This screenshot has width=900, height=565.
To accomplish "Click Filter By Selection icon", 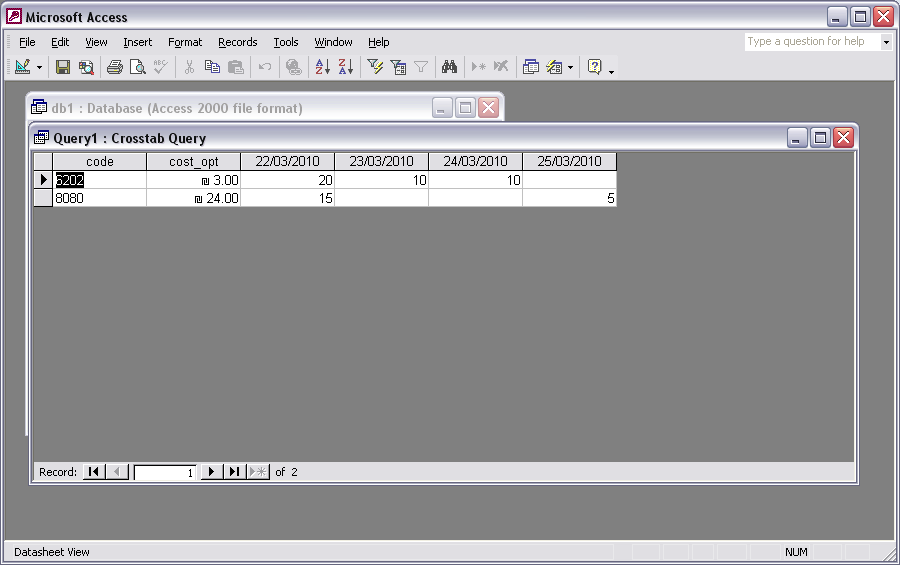I will (375, 67).
